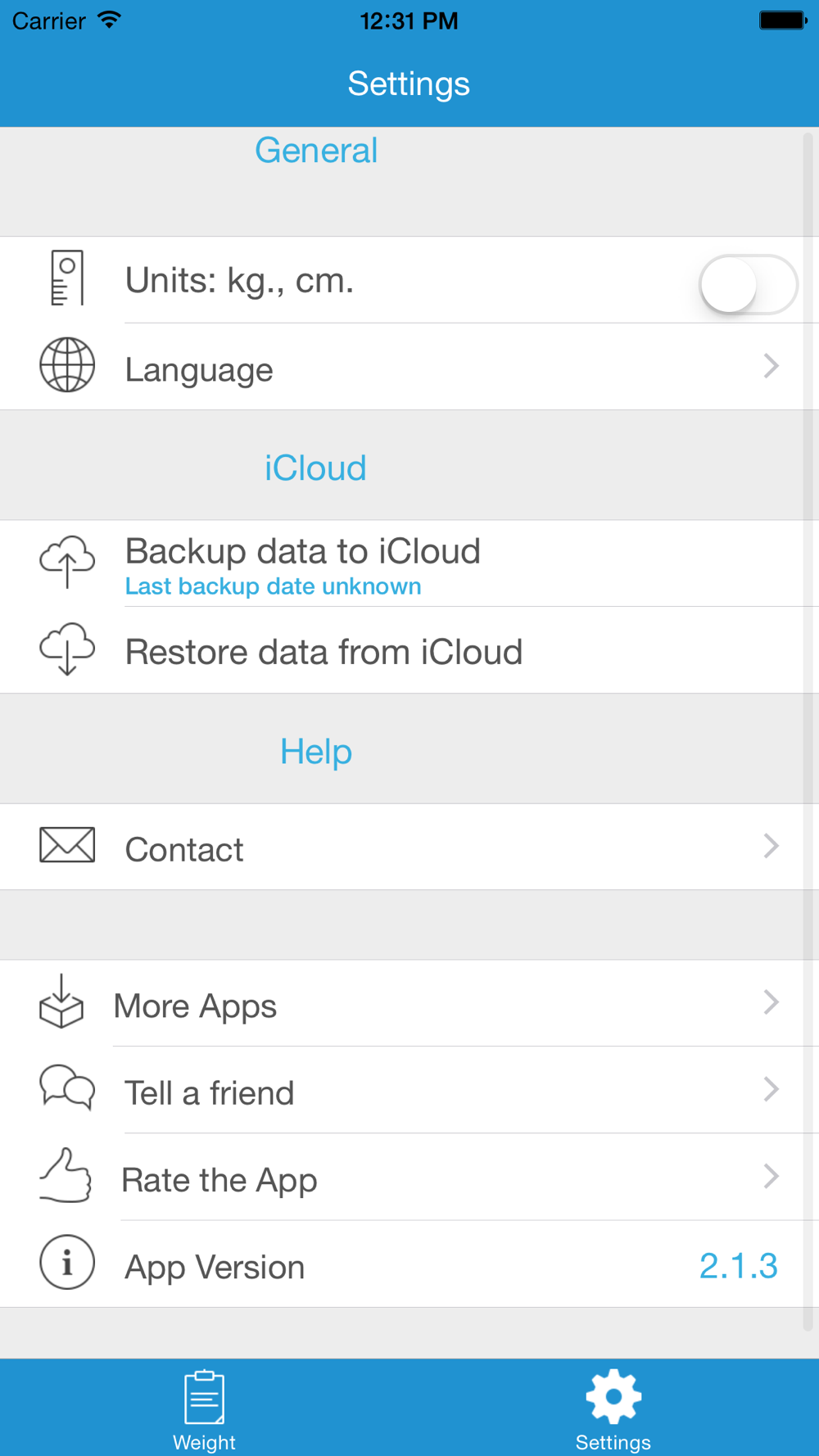The width and height of the screenshot is (819, 1456).
Task: Tap the globe icon for Language
Action: [x=67, y=365]
